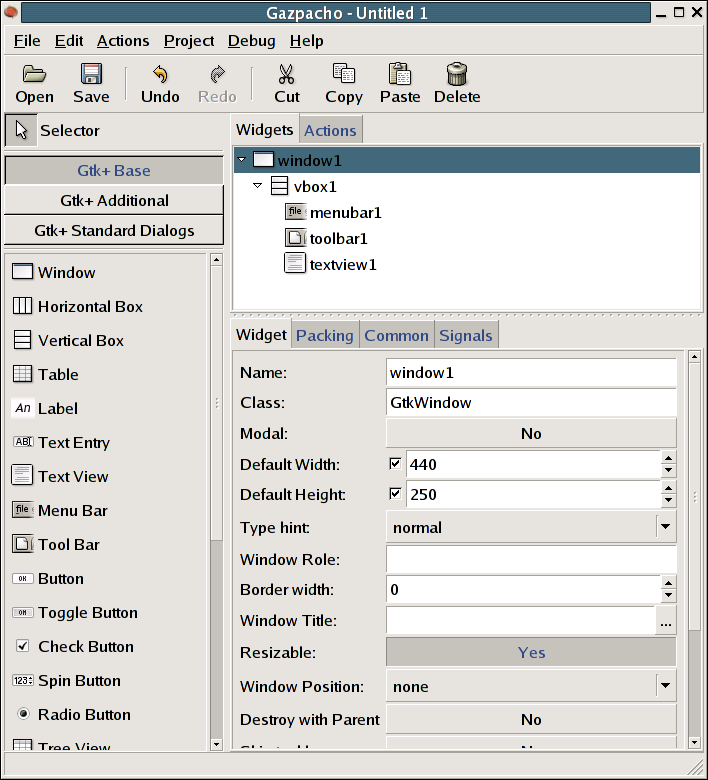The image size is (708, 780).
Task: Select menubar1 in the widget tree
Action: [x=333, y=212]
